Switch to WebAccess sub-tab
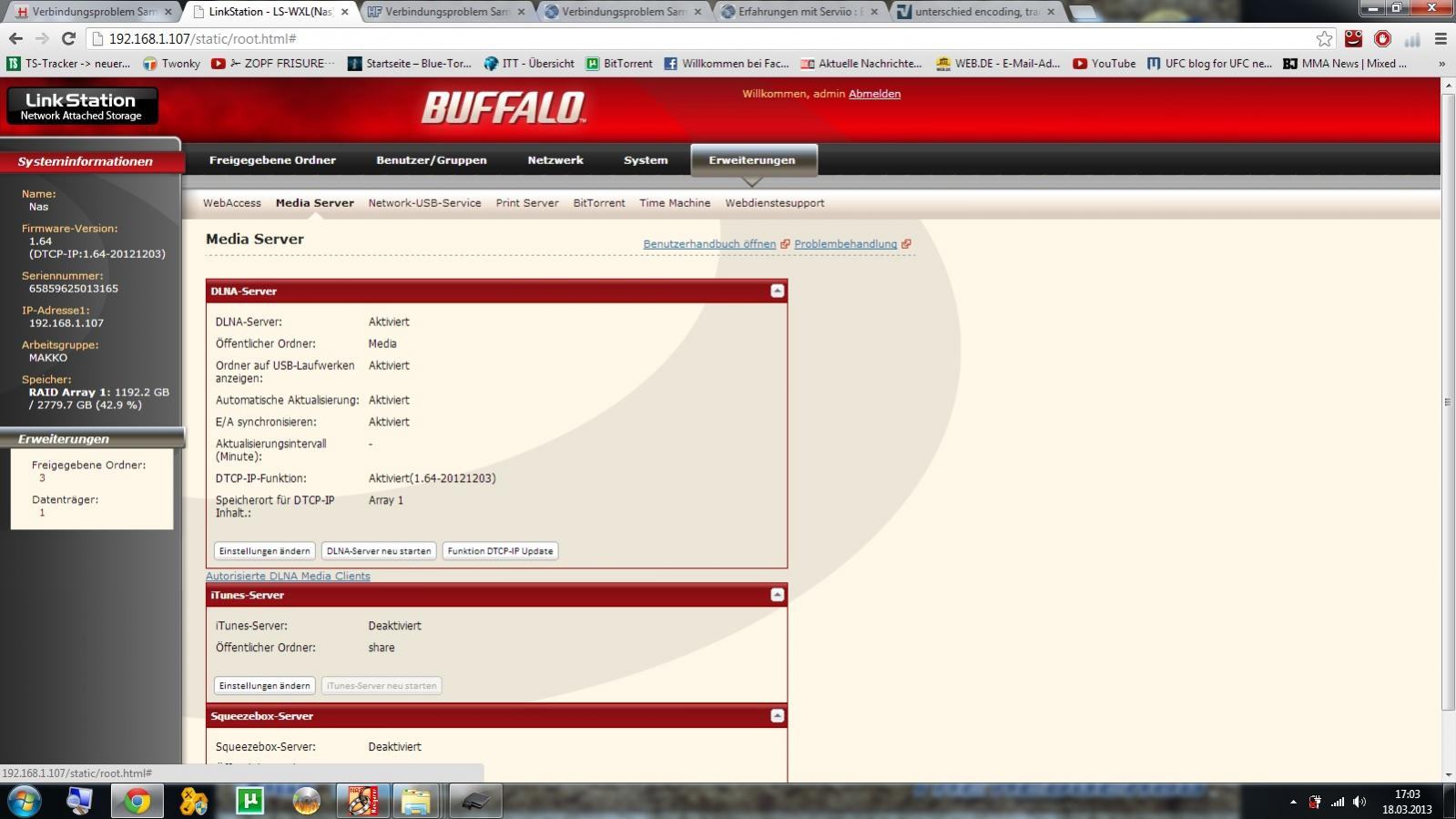This screenshot has height=819, width=1456. (231, 203)
